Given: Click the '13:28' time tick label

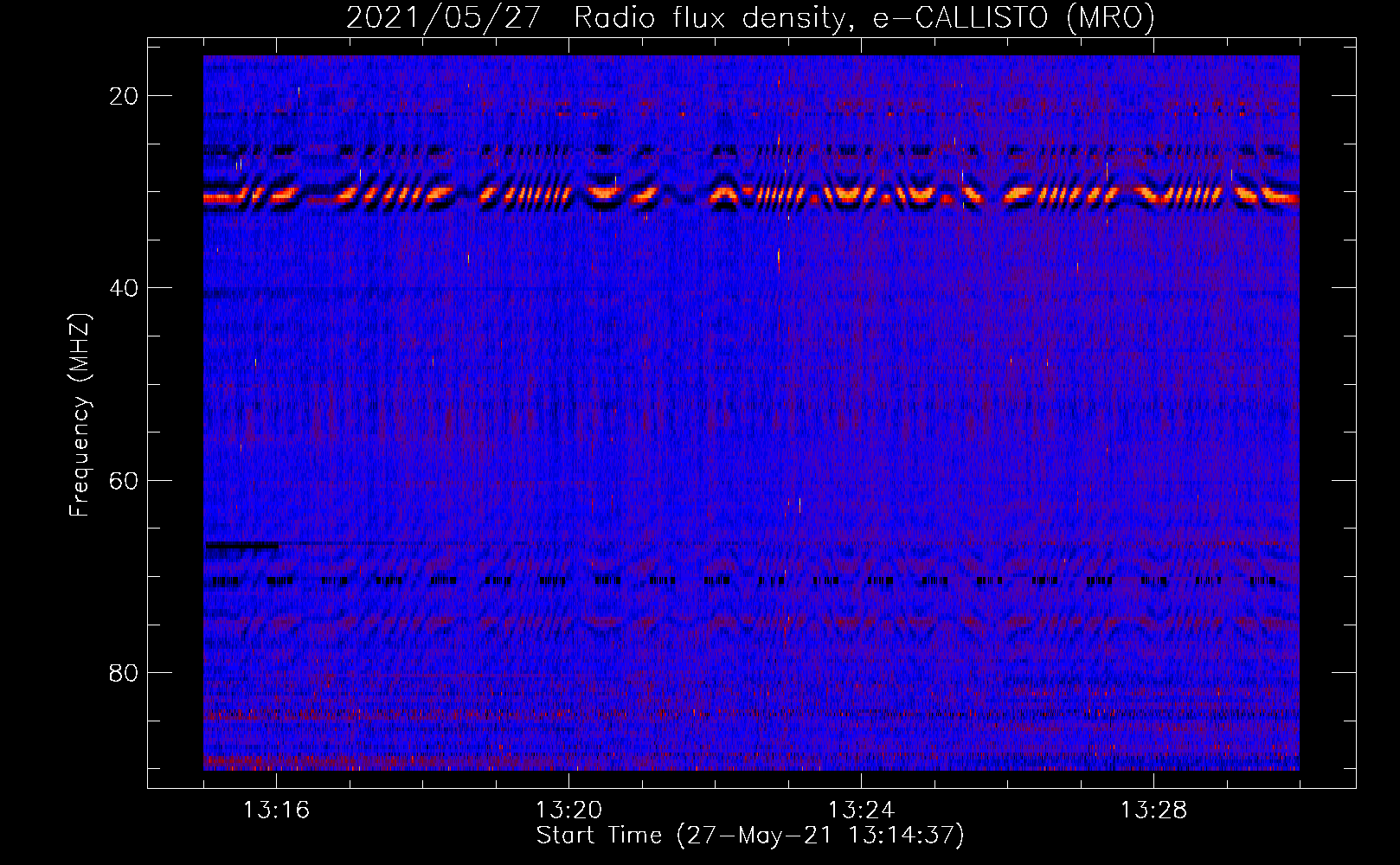Looking at the screenshot, I should [x=1153, y=811].
